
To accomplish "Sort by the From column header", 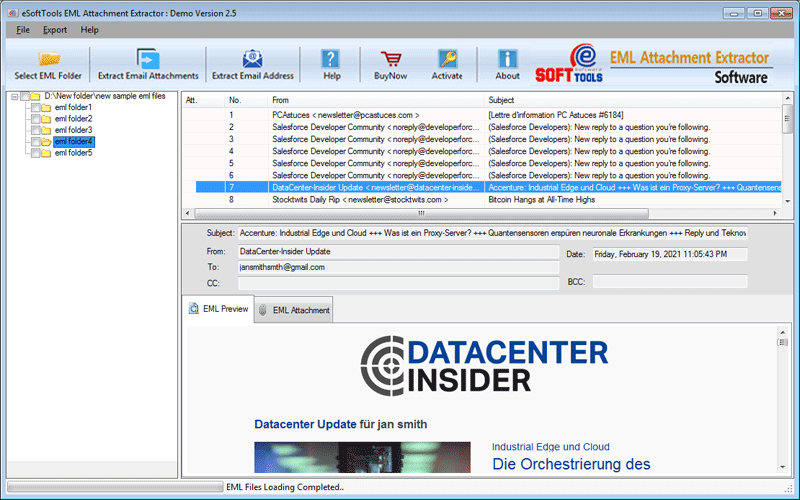I will click(376, 100).
